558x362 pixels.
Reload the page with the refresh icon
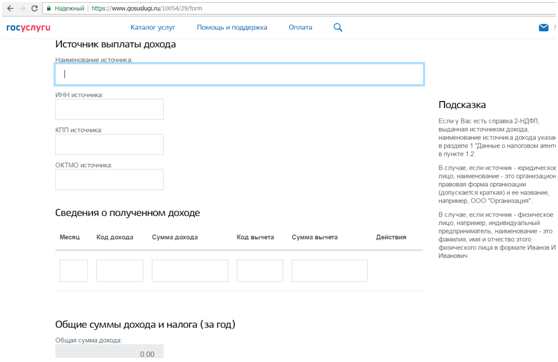click(35, 8)
